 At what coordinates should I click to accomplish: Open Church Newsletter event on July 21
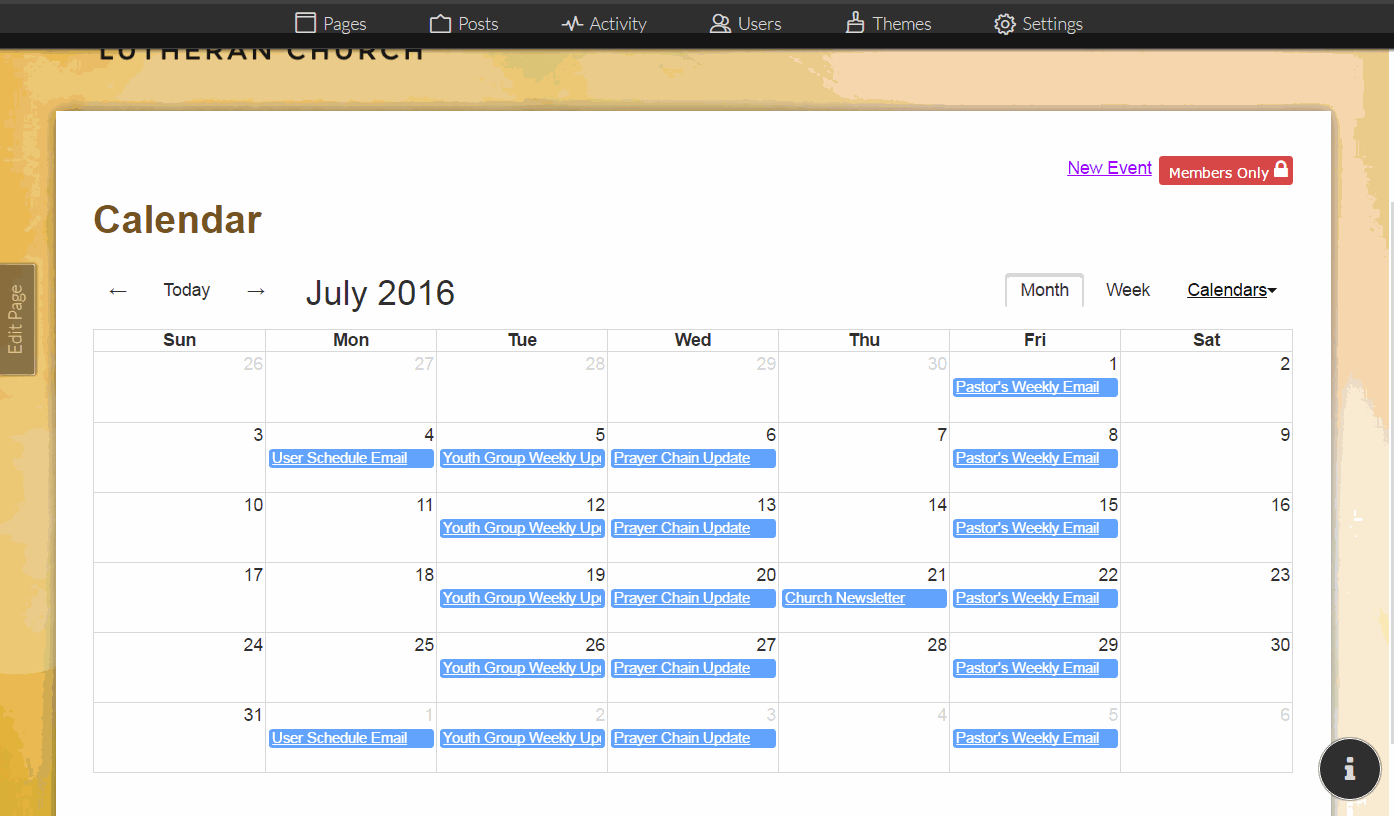point(845,598)
